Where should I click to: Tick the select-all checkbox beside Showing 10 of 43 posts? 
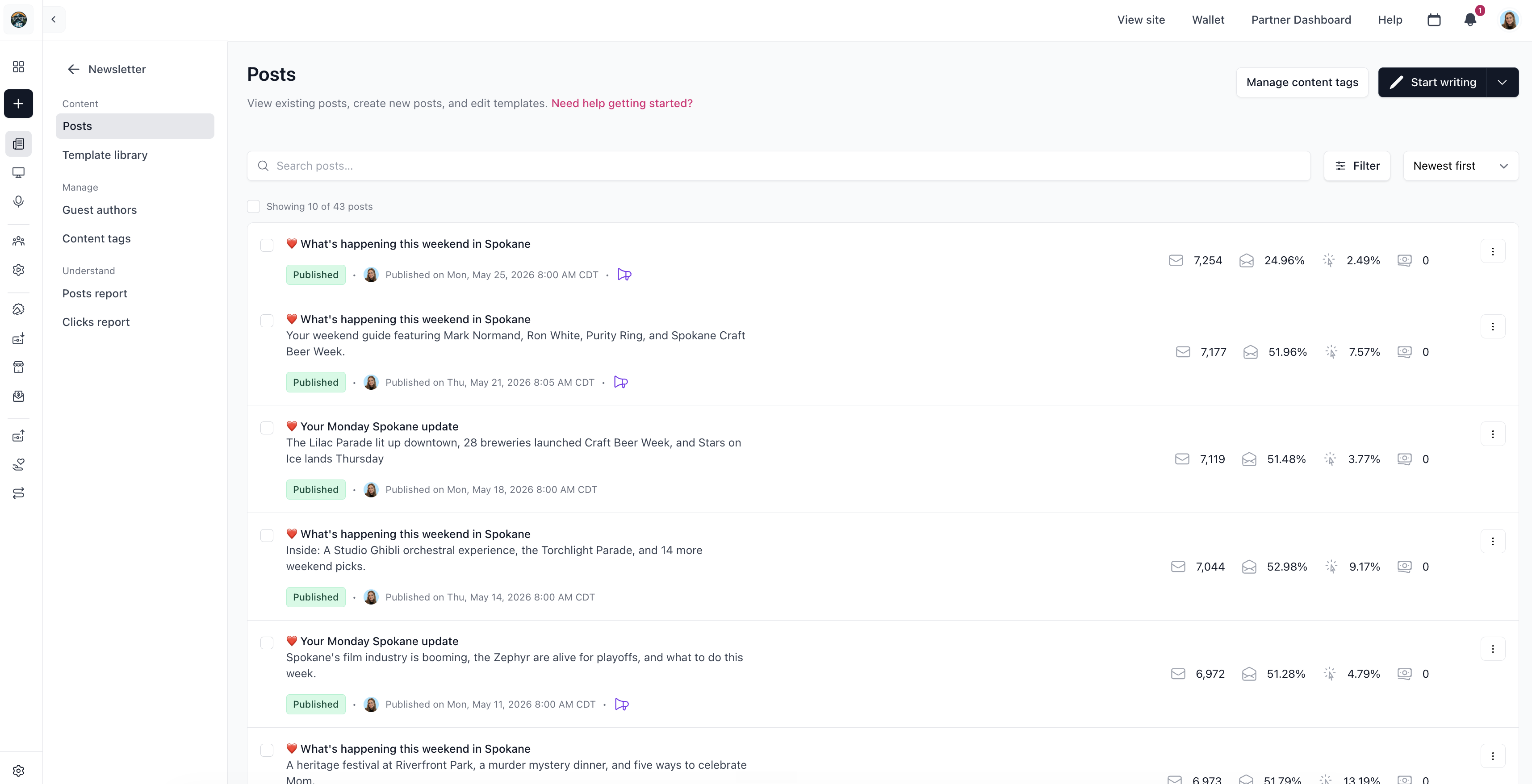click(x=253, y=206)
